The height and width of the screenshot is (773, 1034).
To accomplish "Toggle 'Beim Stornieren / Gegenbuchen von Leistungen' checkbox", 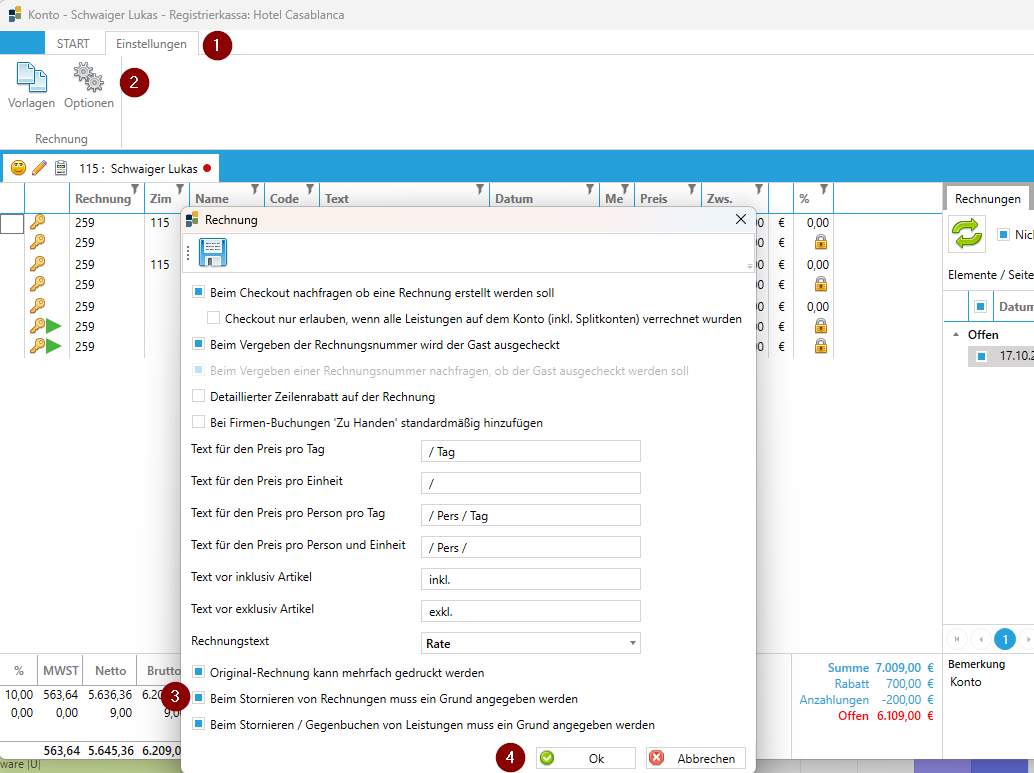I will [198, 724].
